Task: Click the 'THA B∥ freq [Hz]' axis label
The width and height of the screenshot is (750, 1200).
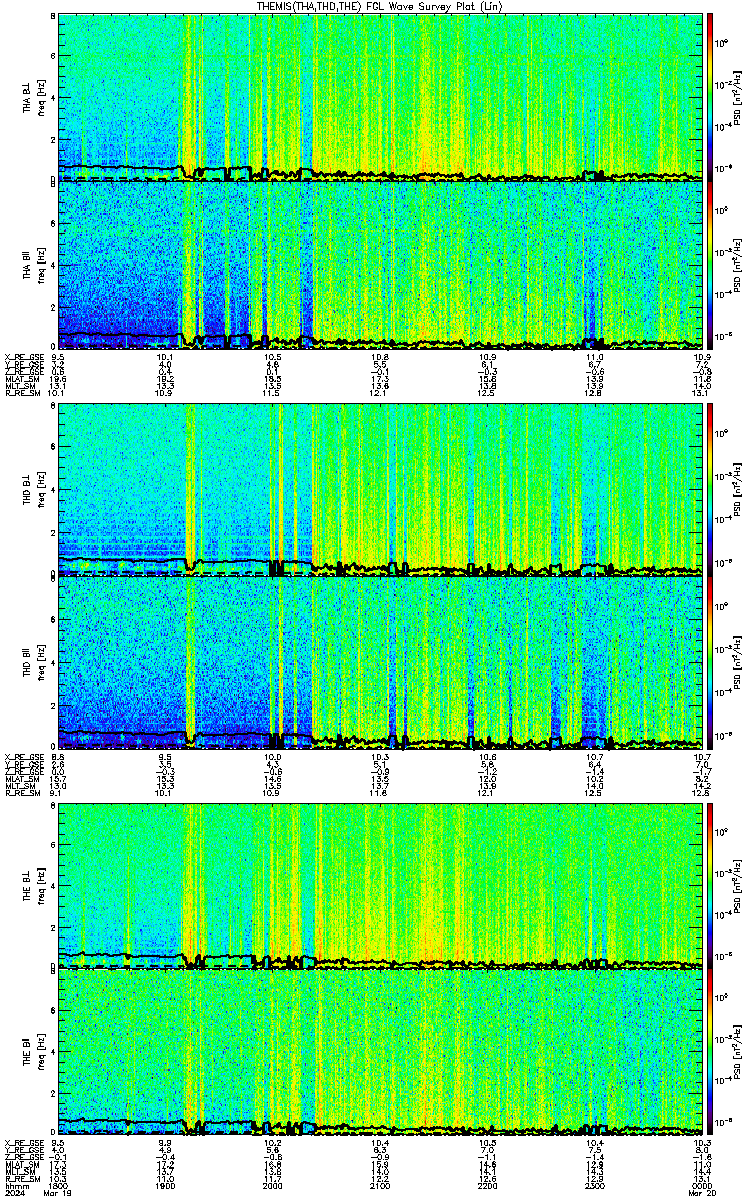Action: 33,264
